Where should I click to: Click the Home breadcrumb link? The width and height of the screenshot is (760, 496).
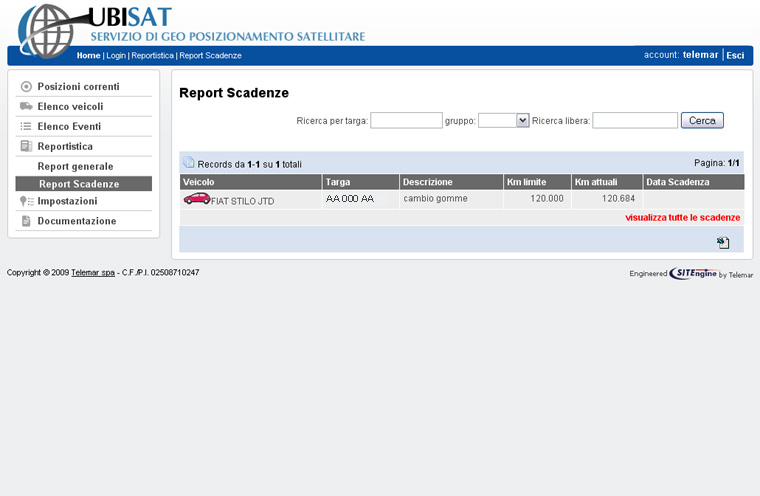click(x=89, y=55)
